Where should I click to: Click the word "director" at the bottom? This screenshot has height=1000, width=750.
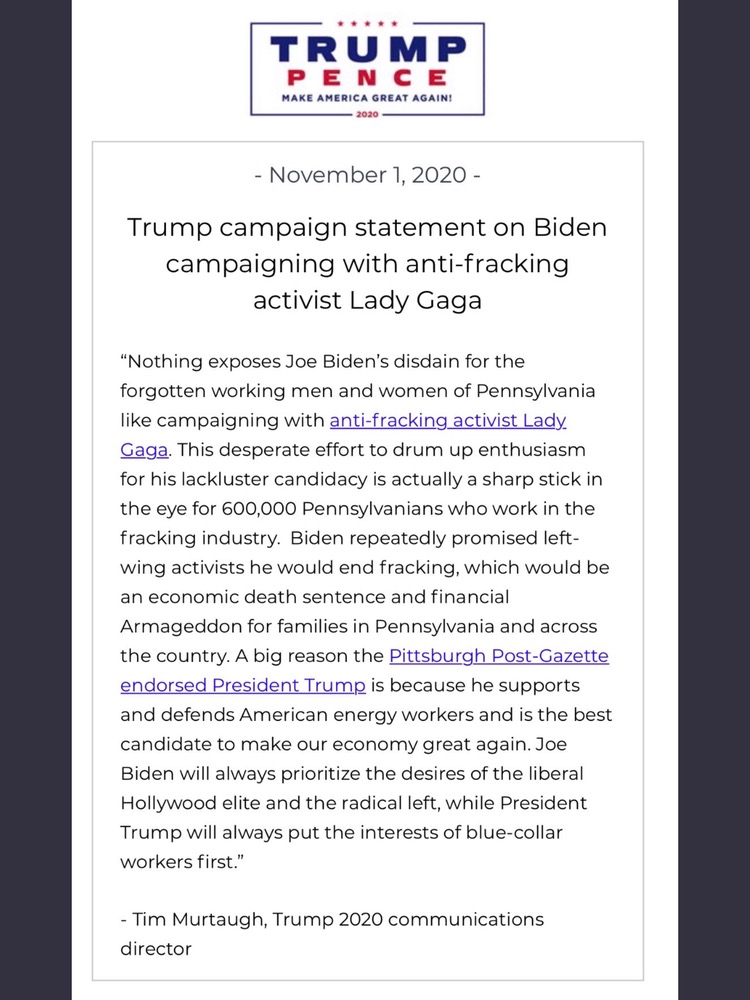156,949
